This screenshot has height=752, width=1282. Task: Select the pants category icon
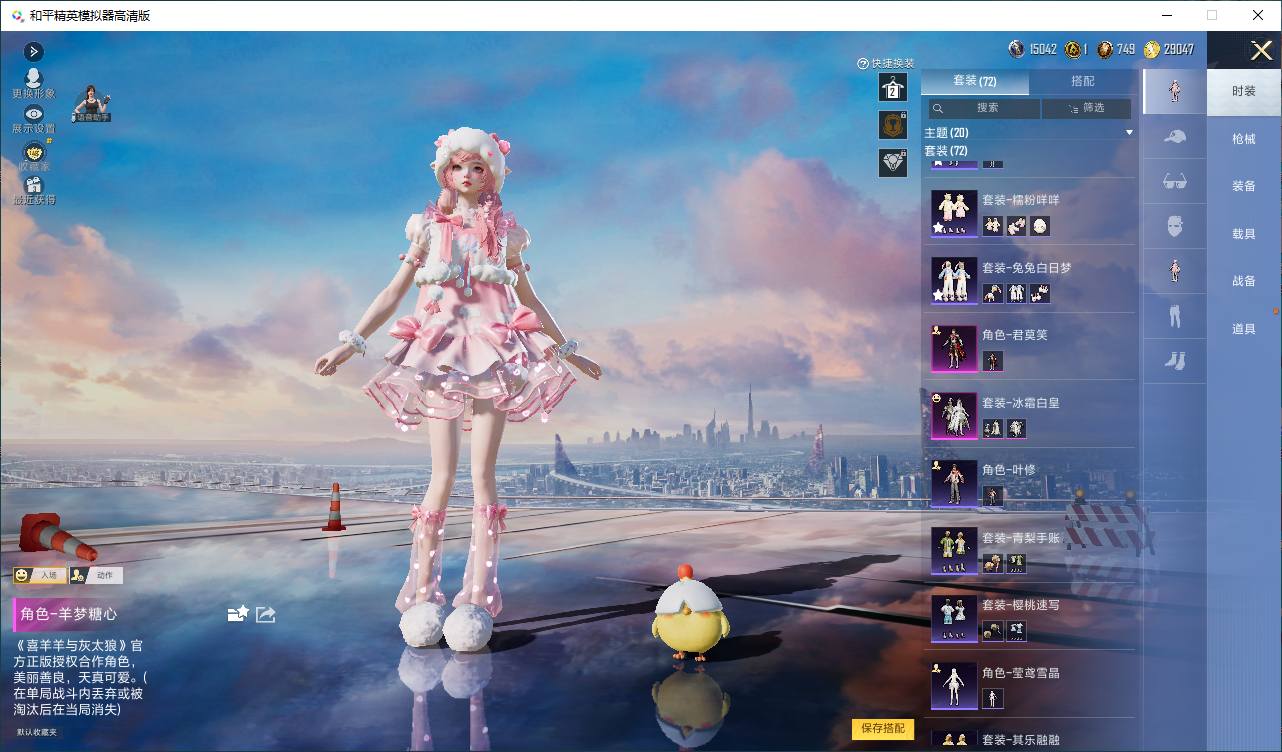tap(1175, 316)
